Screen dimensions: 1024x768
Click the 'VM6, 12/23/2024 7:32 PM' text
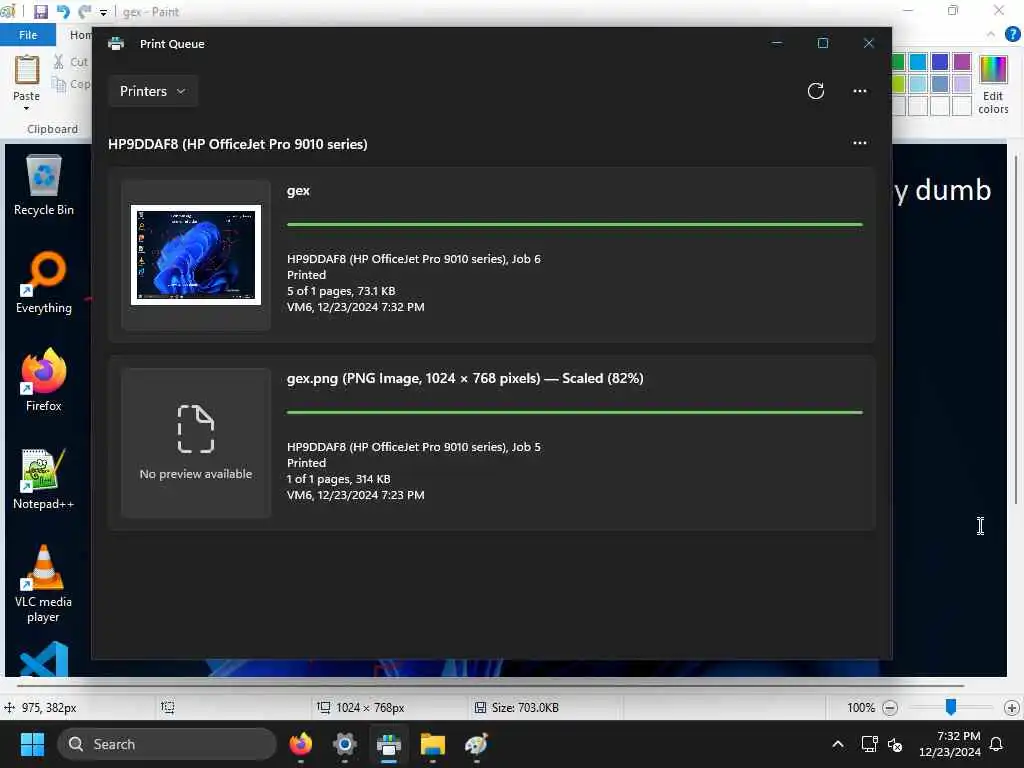point(355,307)
